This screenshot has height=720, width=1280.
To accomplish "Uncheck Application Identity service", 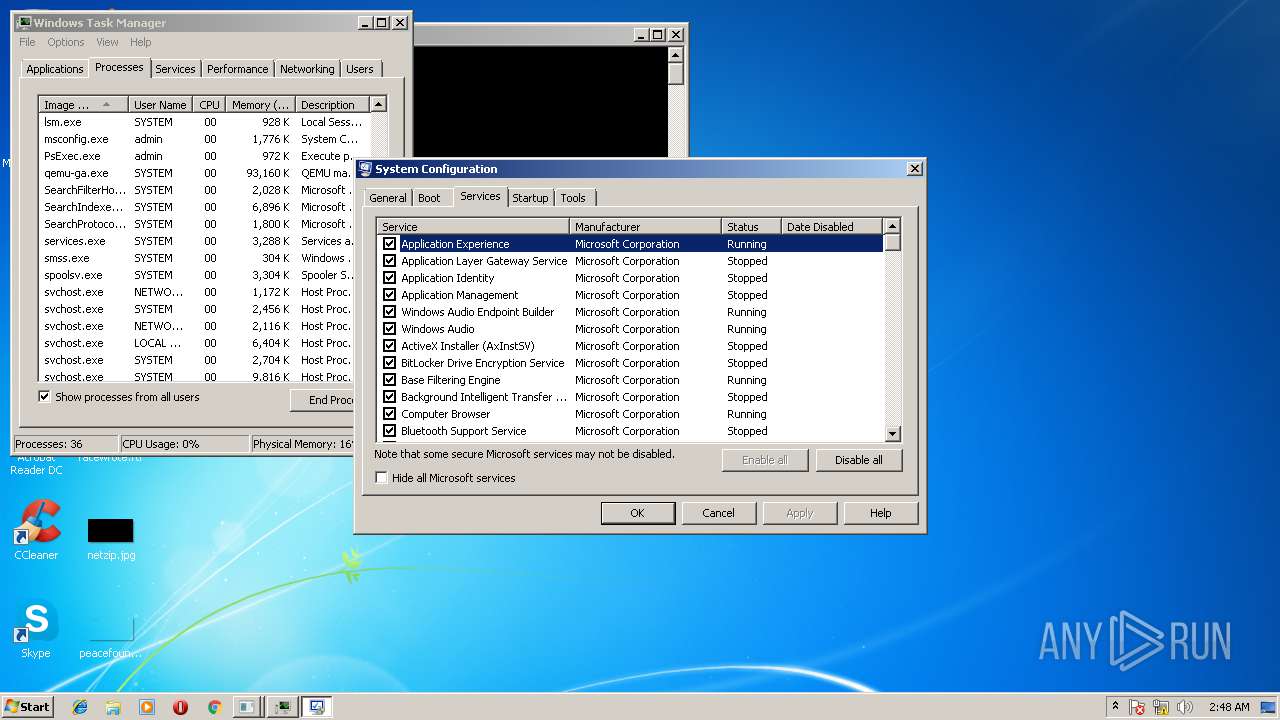I will [390, 278].
